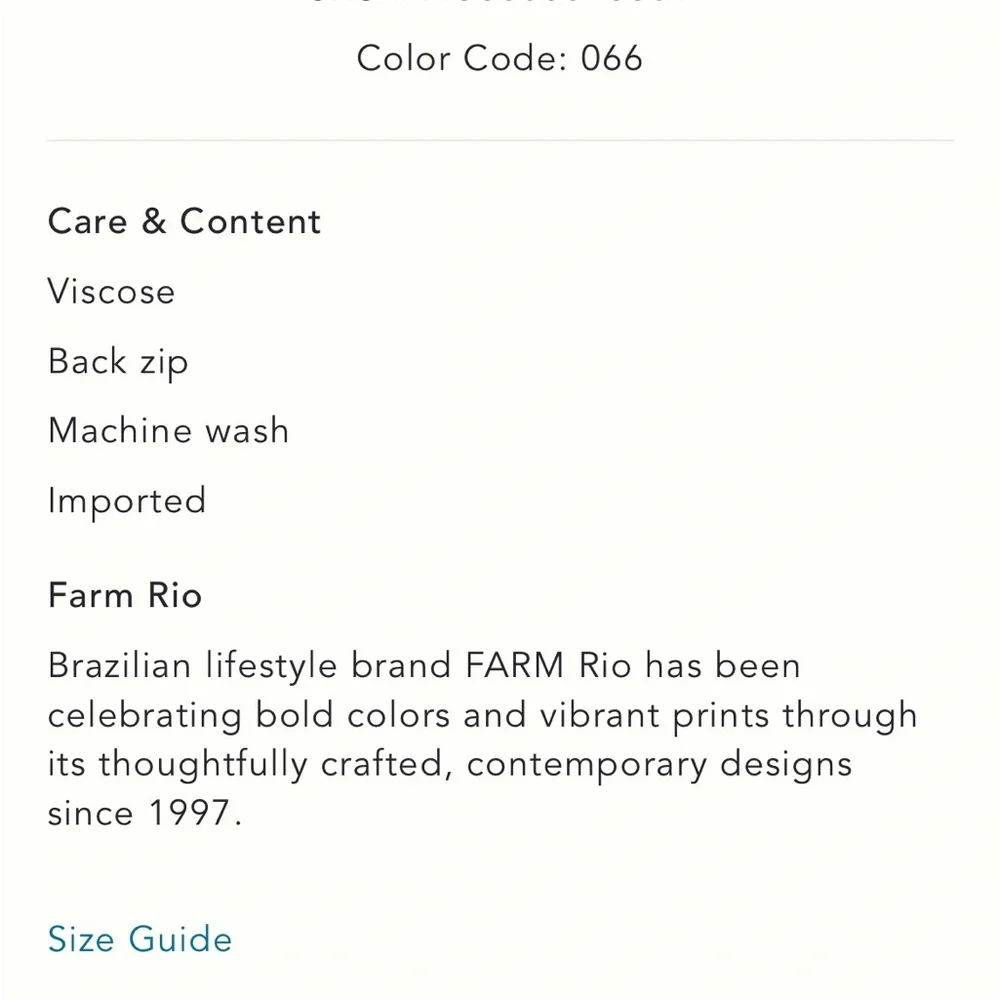Click the Imported detail line
1000x1000 pixels.
pyautogui.click(x=126, y=501)
